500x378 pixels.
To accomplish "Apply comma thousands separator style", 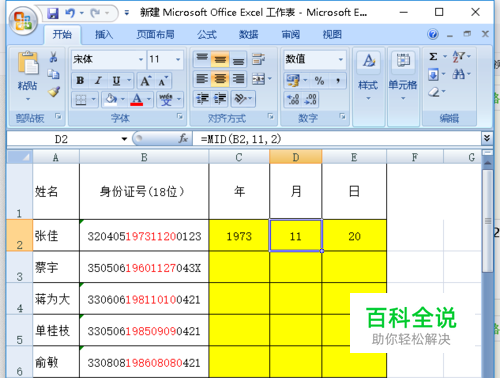I will tap(337, 80).
